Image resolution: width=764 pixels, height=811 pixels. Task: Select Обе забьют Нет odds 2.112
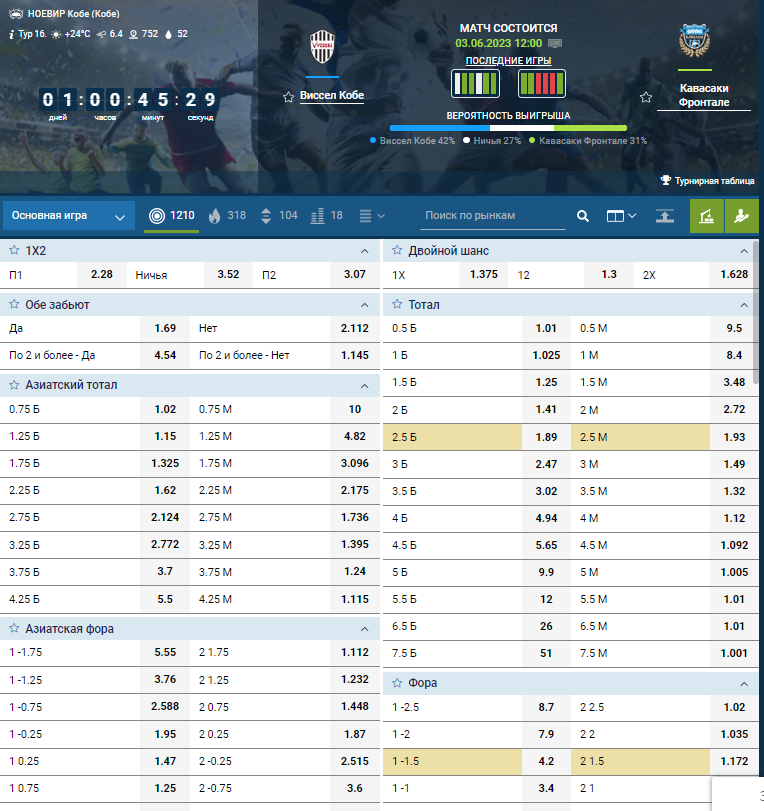pos(355,328)
